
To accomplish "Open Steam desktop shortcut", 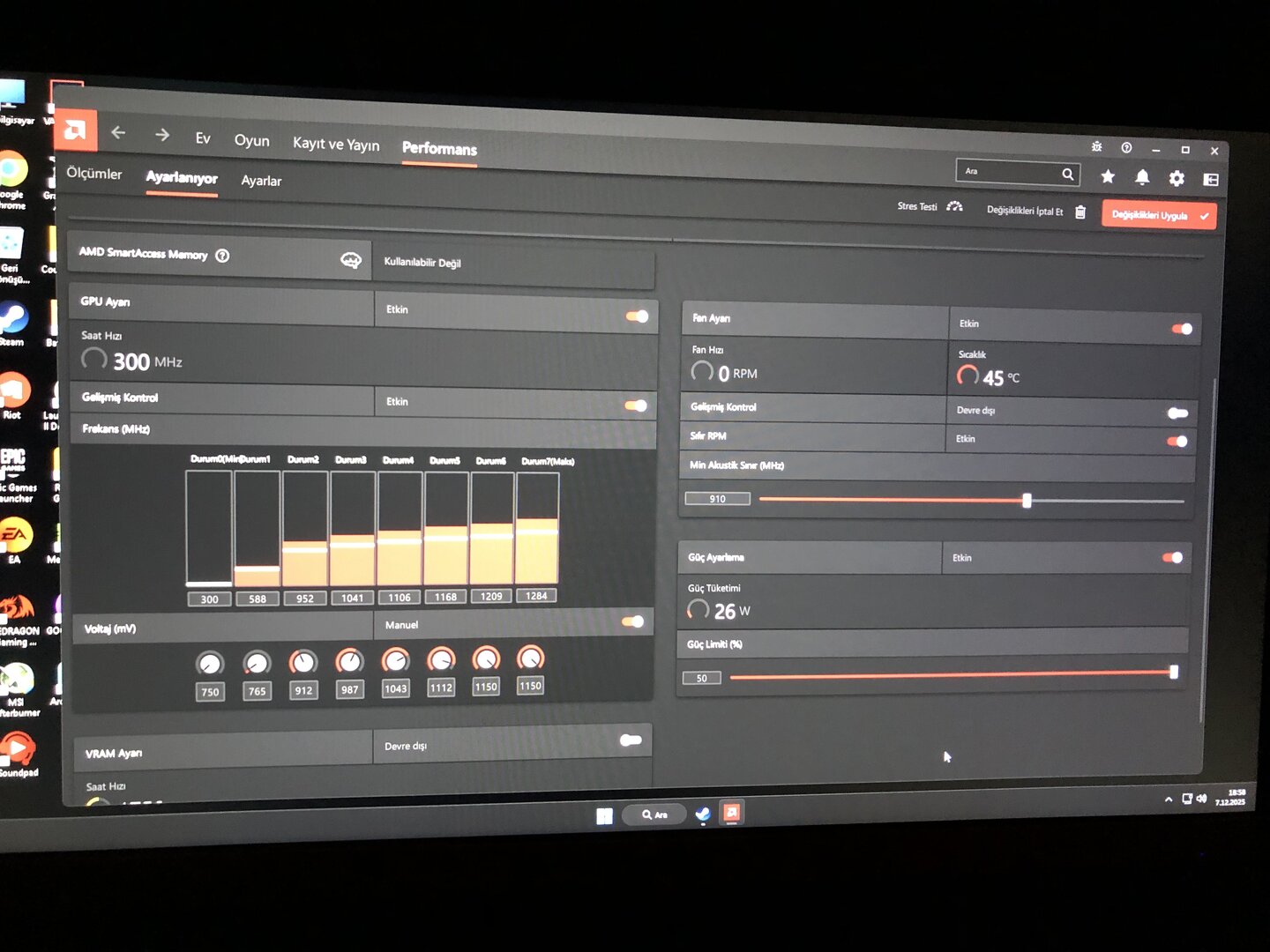I will tap(12, 323).
